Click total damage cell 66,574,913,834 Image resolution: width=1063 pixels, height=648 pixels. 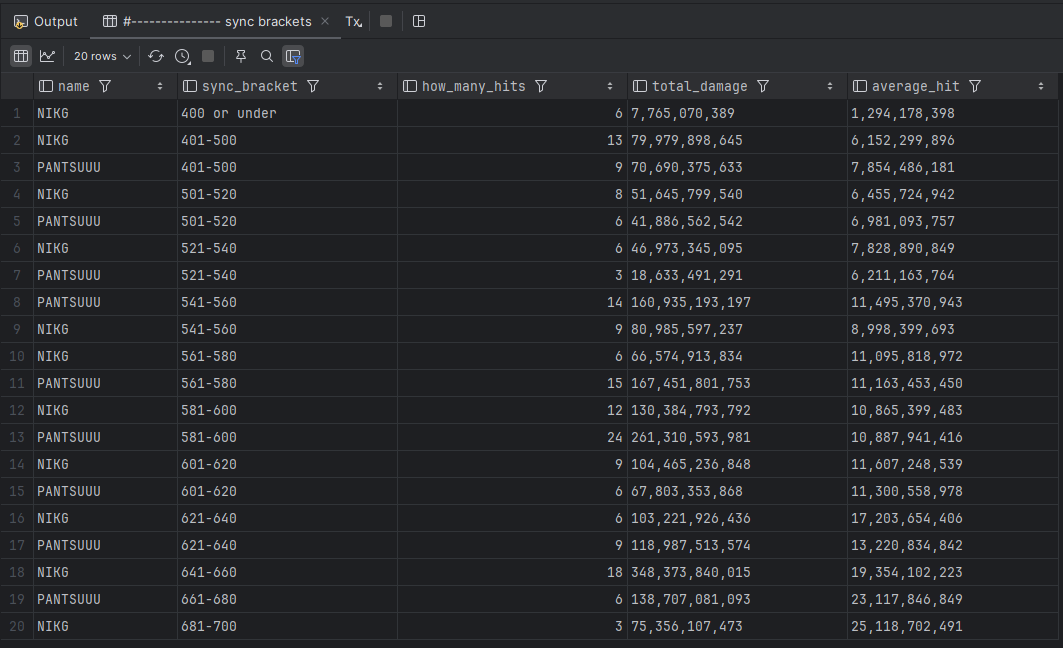(737, 357)
